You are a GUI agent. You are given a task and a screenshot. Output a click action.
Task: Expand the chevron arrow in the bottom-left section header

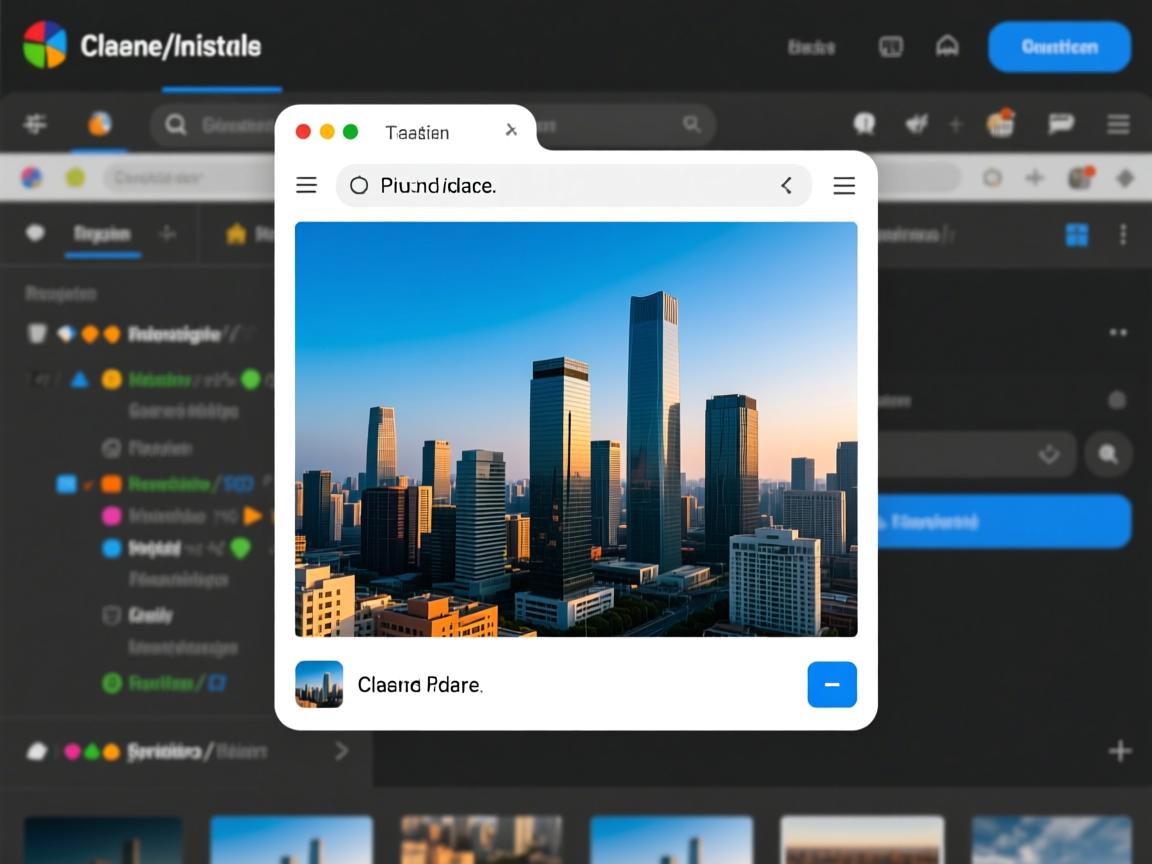341,750
